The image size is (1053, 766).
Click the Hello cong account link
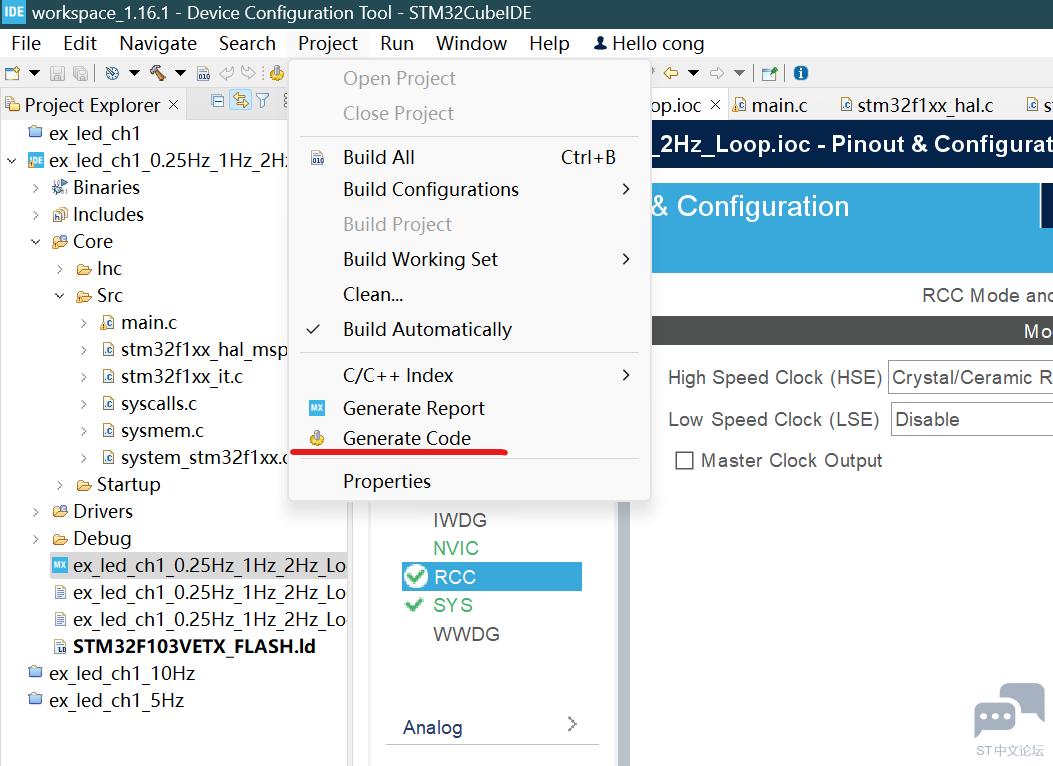coord(649,44)
